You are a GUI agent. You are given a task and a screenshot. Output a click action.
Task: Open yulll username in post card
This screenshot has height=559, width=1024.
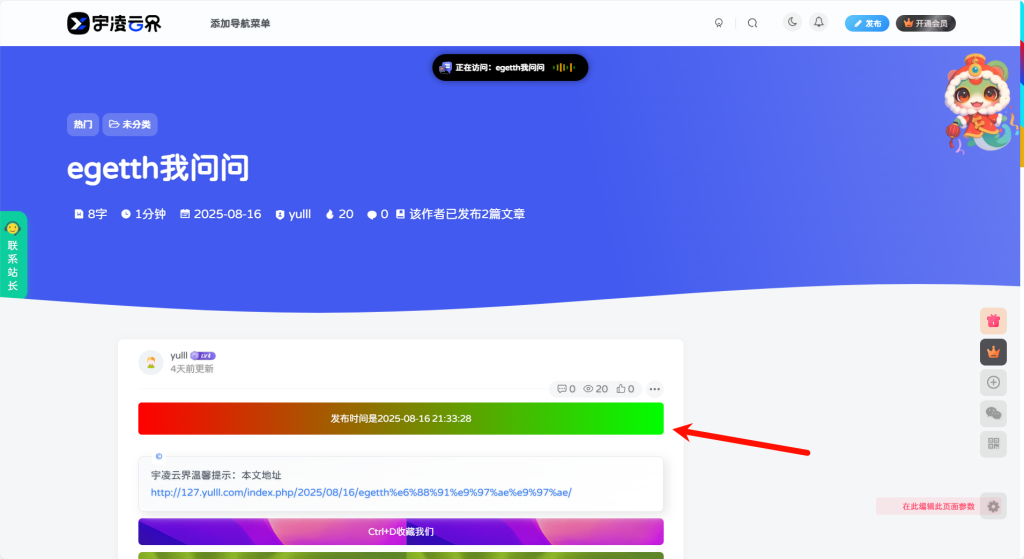[x=179, y=355]
